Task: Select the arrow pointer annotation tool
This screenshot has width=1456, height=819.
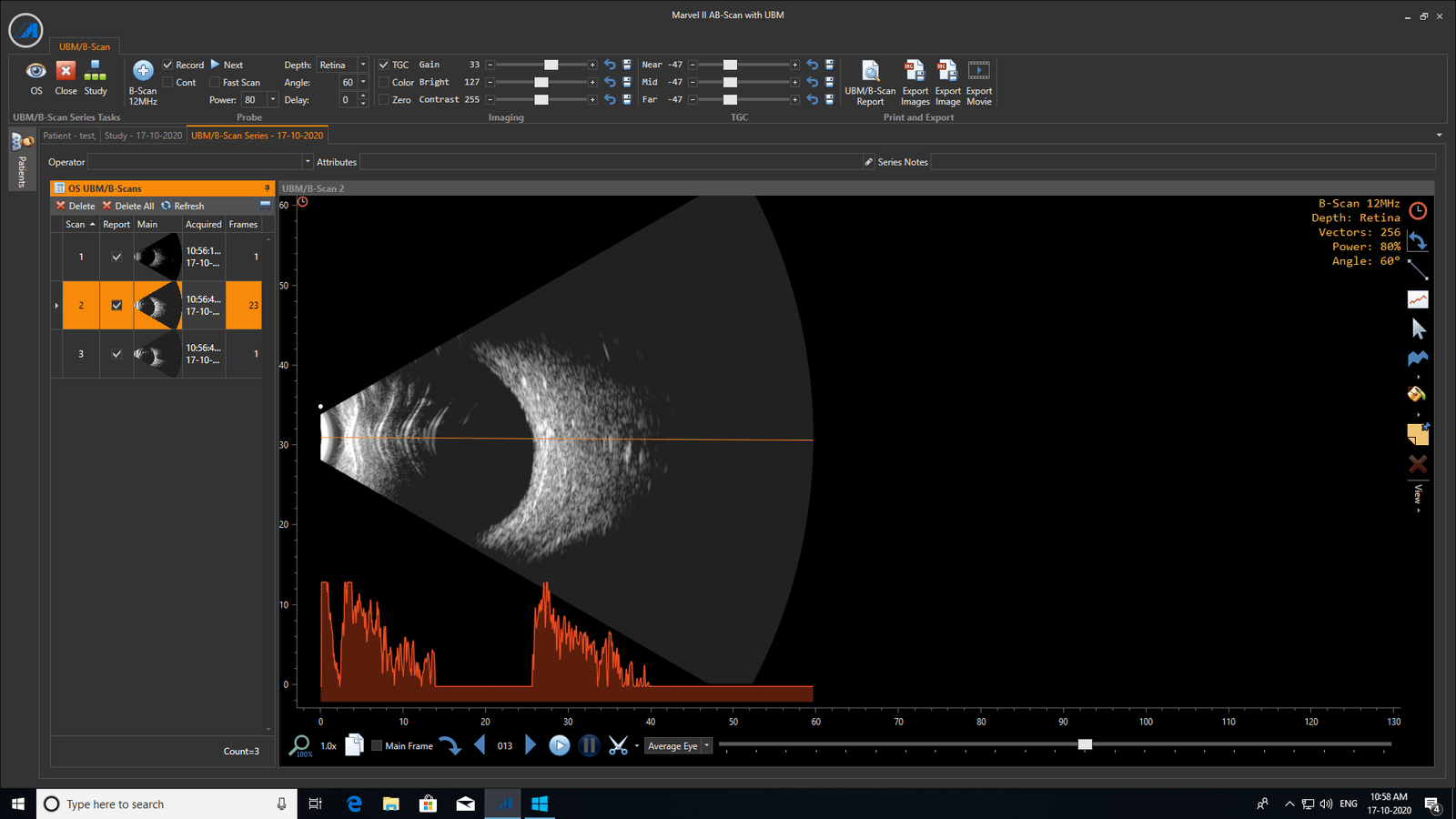Action: click(x=1418, y=329)
